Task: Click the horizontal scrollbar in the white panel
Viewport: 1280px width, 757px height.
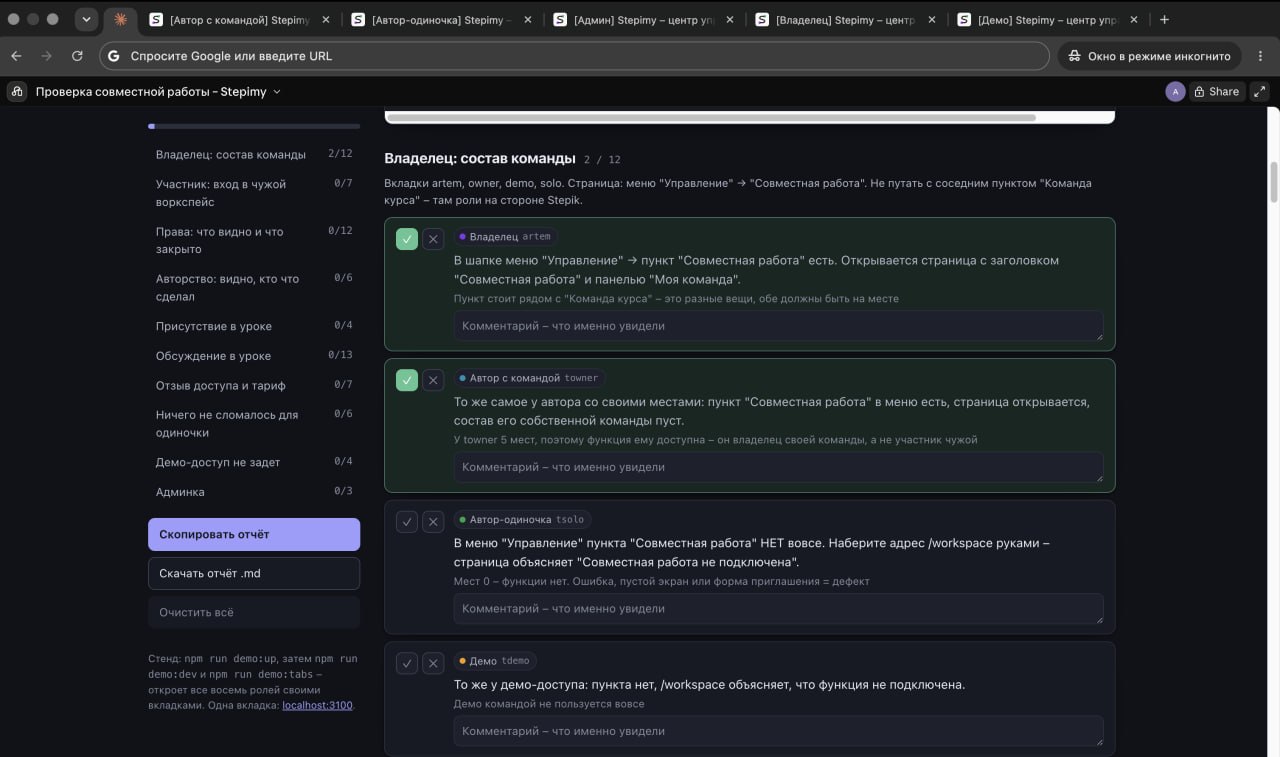Action: tap(711, 117)
